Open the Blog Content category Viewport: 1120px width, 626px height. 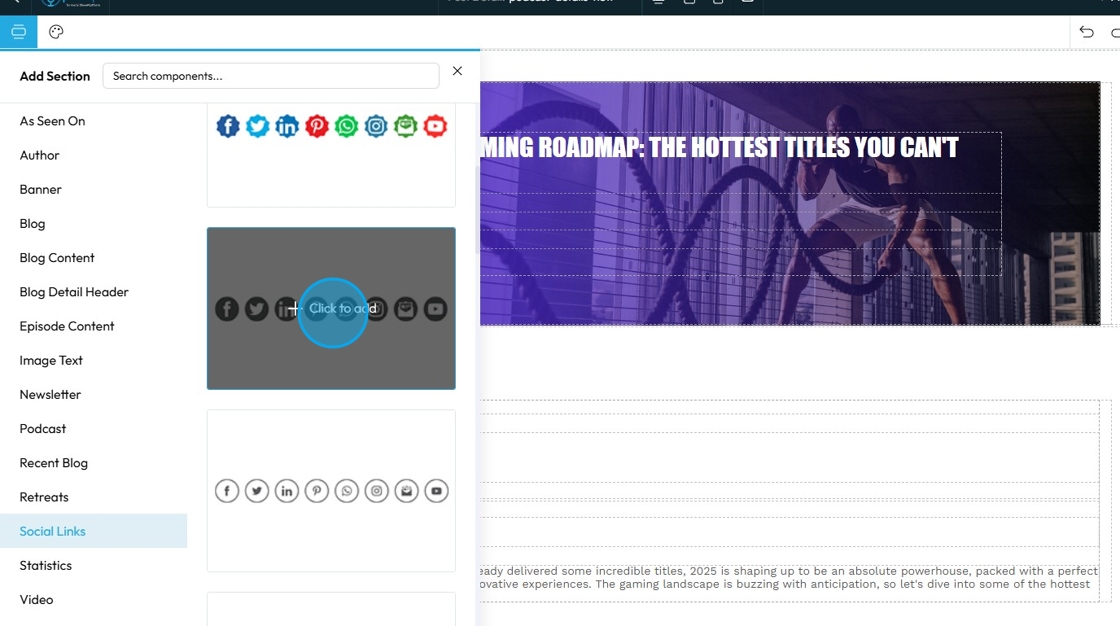click(x=57, y=258)
